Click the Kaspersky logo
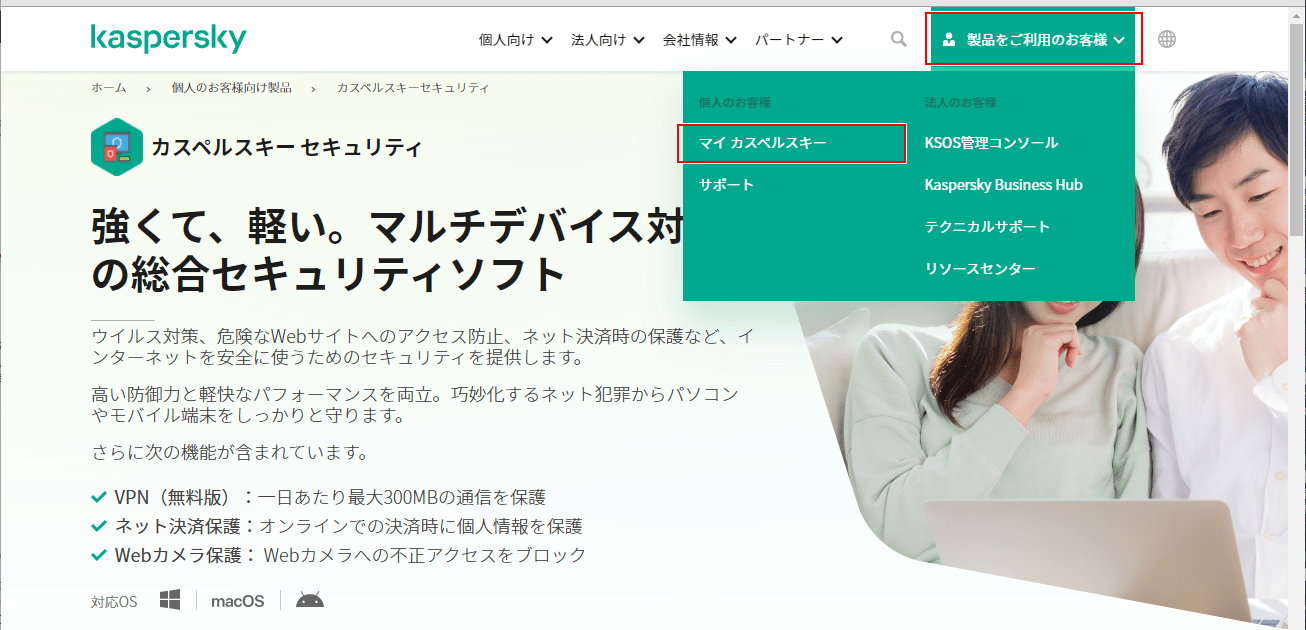The width and height of the screenshot is (1306, 630). click(168, 39)
